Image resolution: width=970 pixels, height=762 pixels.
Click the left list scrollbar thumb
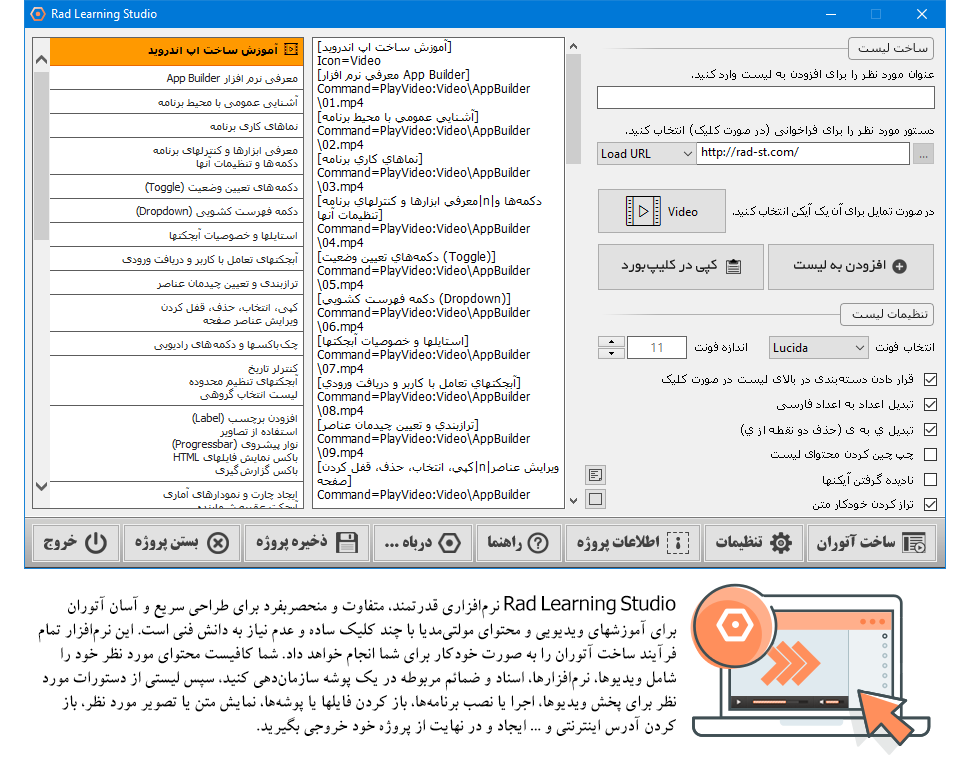[41, 156]
